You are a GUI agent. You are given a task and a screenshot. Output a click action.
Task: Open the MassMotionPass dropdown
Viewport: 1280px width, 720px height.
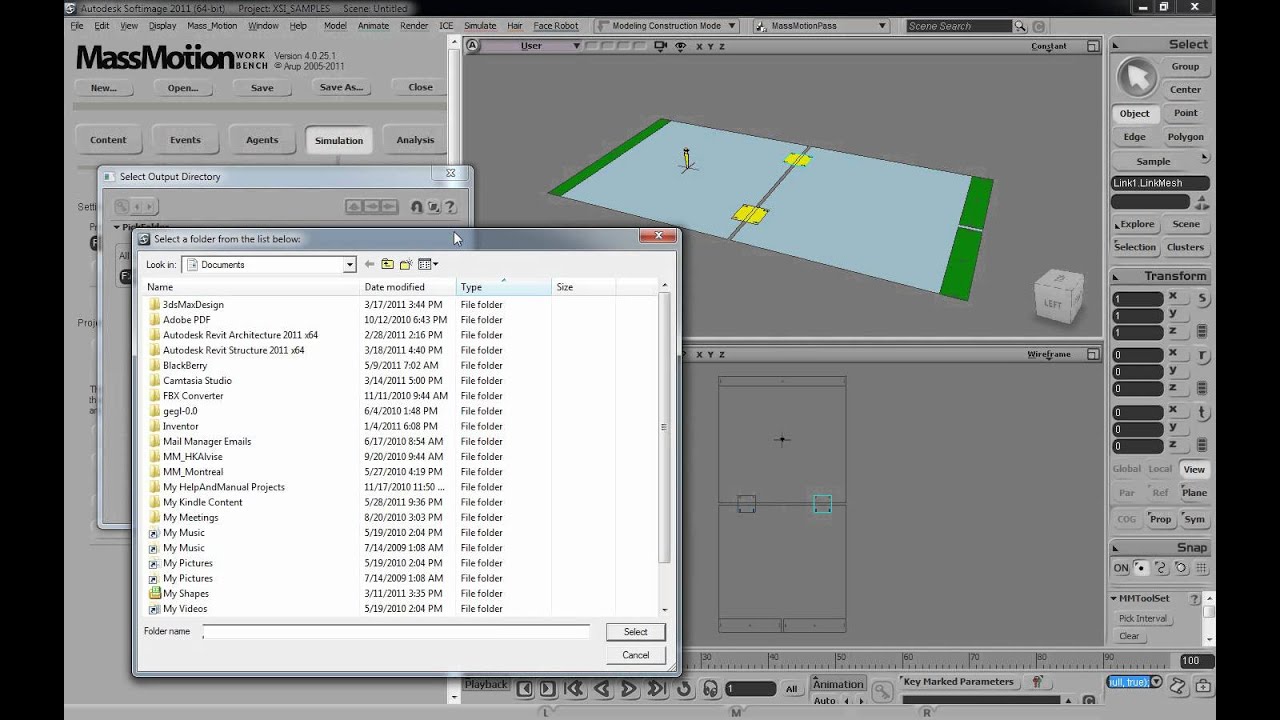click(823, 26)
